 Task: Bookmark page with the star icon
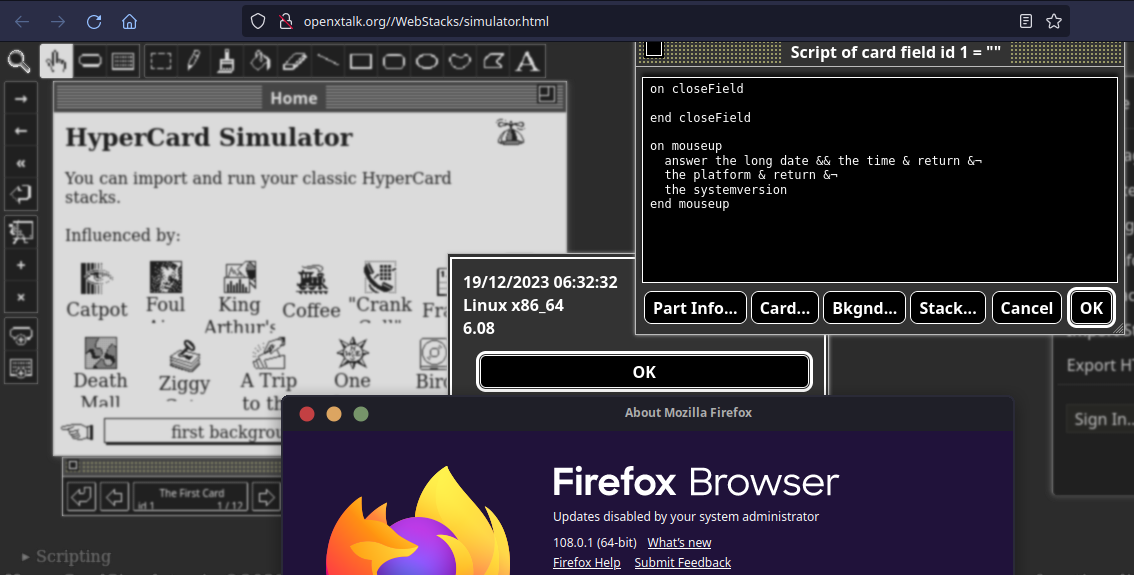pyautogui.click(x=1054, y=21)
